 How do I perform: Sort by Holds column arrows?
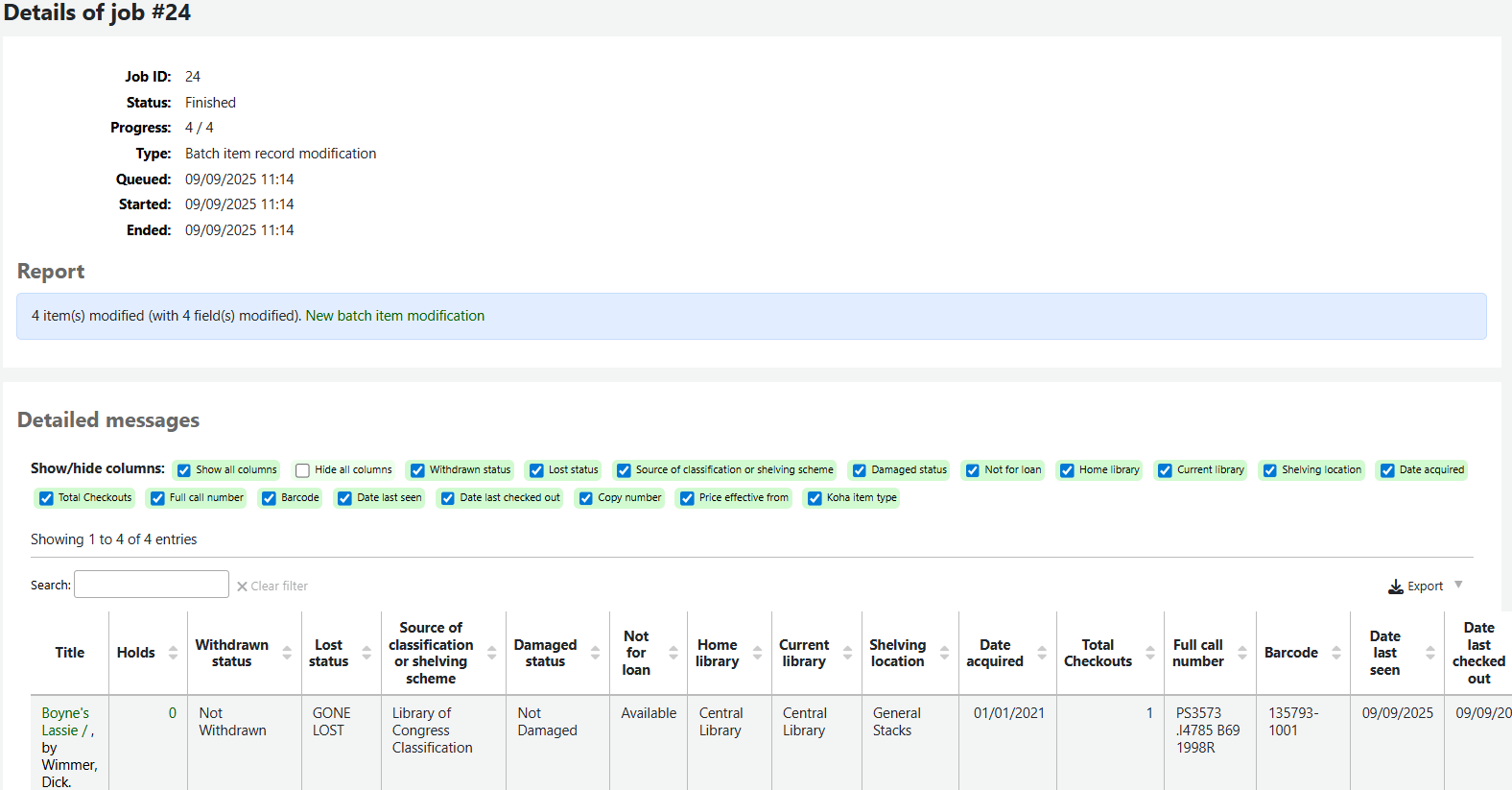[173, 653]
